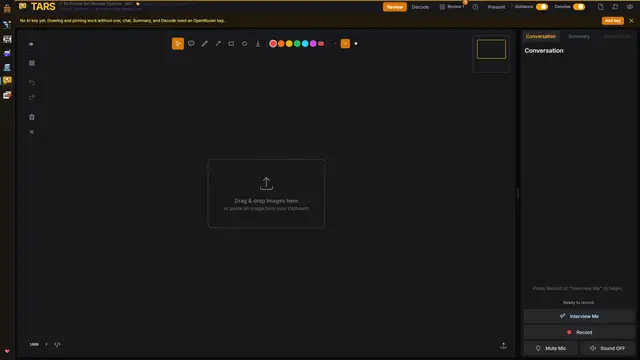Open the history clock icon
640x360 pixels.
[x=476, y=7]
